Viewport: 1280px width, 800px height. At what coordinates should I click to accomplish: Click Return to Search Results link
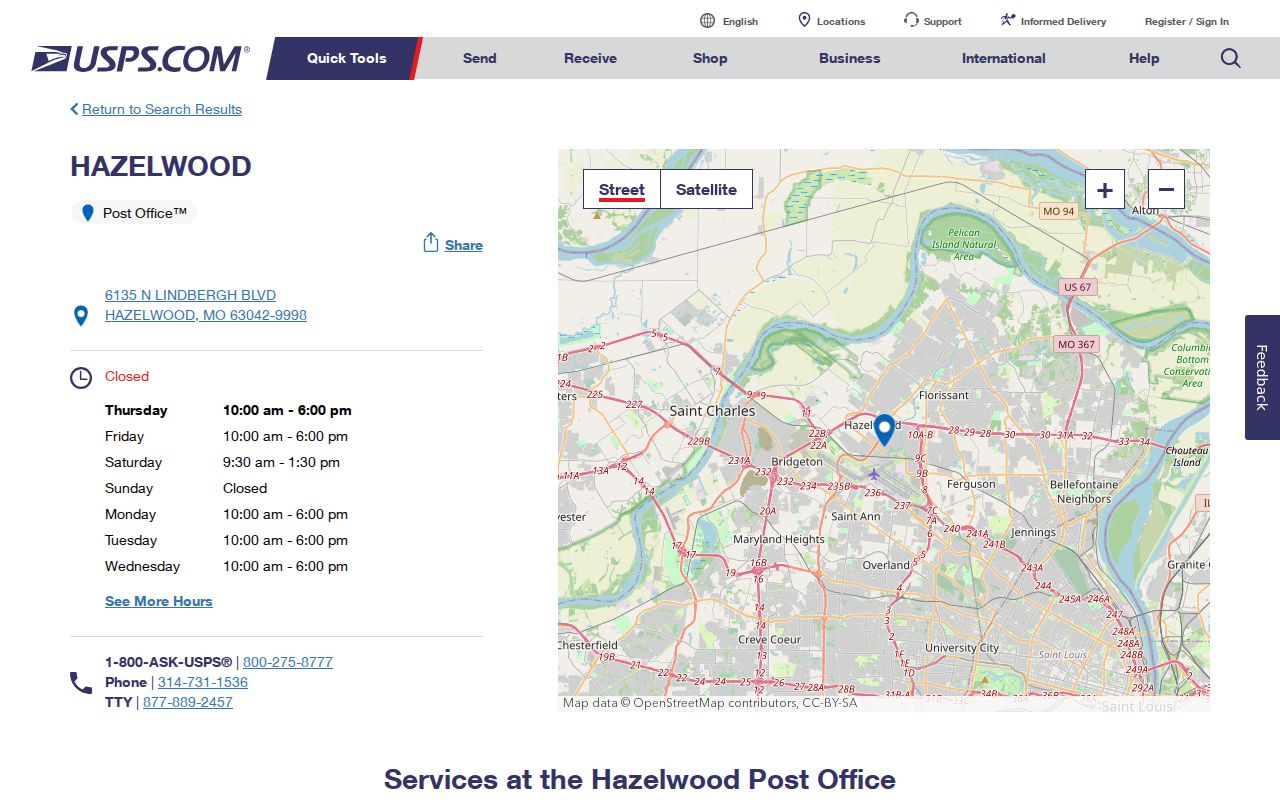[x=162, y=109]
